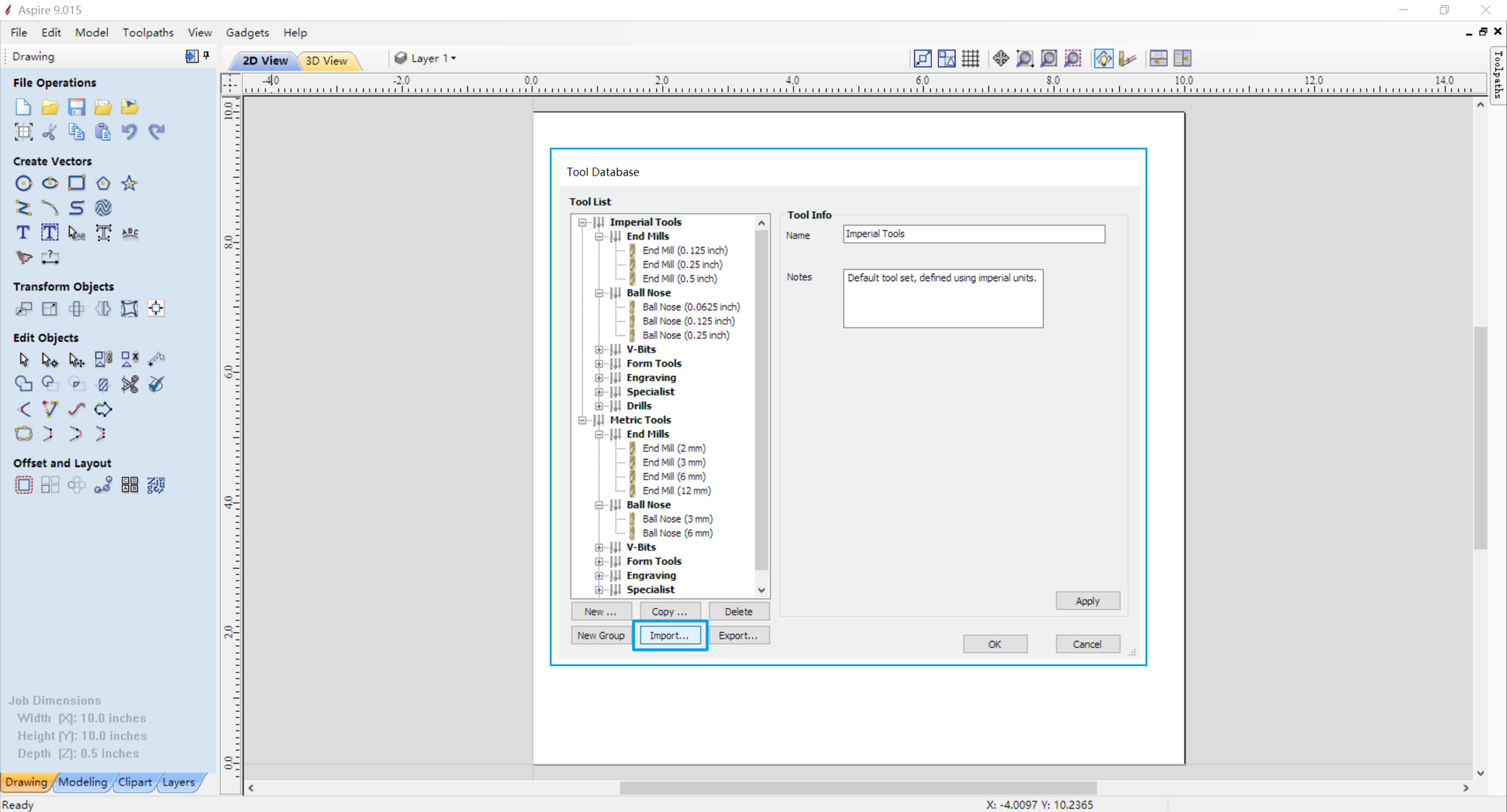Select the Draw Star tool
This screenshot has width=1507, height=812.
[x=129, y=183]
